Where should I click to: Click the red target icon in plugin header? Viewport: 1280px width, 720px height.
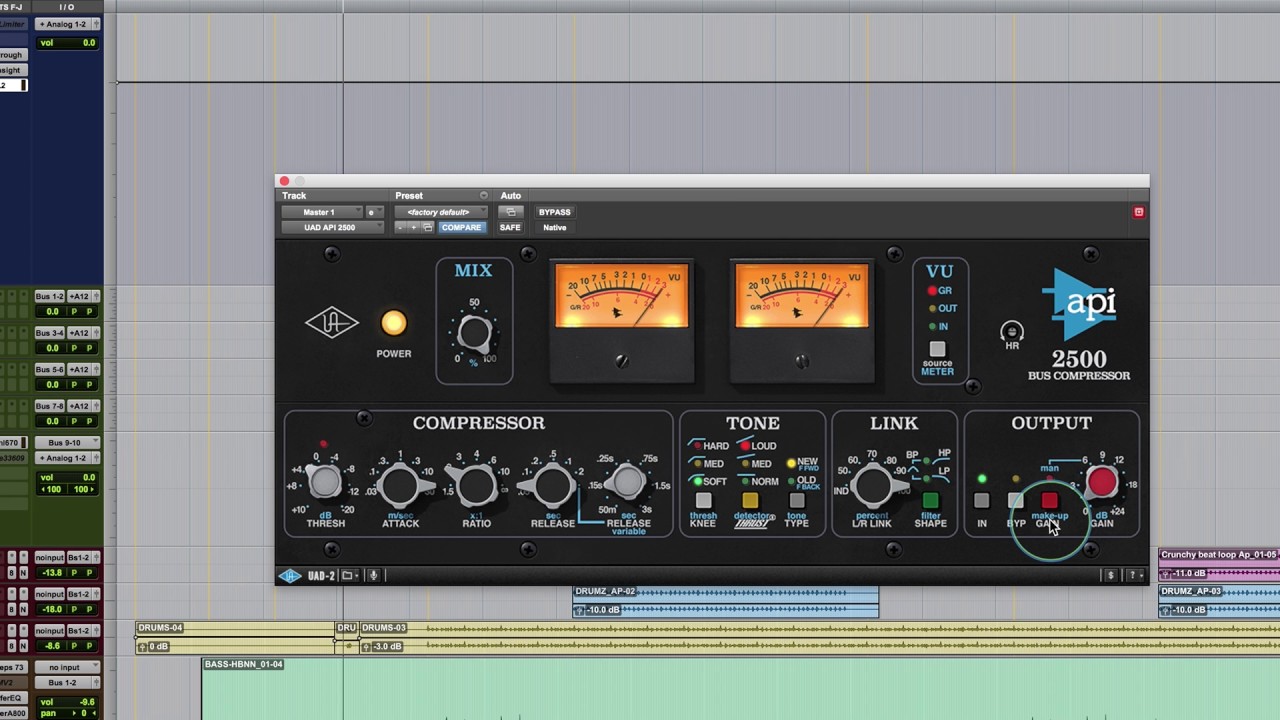[x=1138, y=212]
